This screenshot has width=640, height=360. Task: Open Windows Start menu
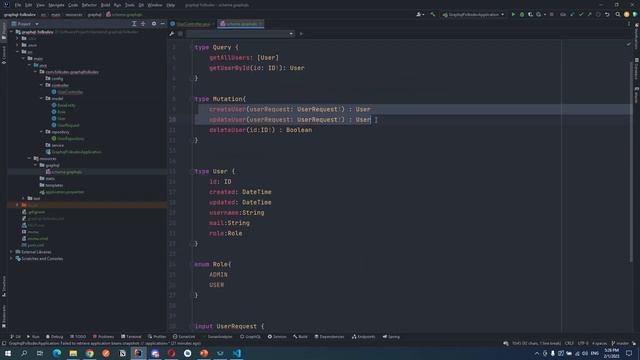coord(8,353)
